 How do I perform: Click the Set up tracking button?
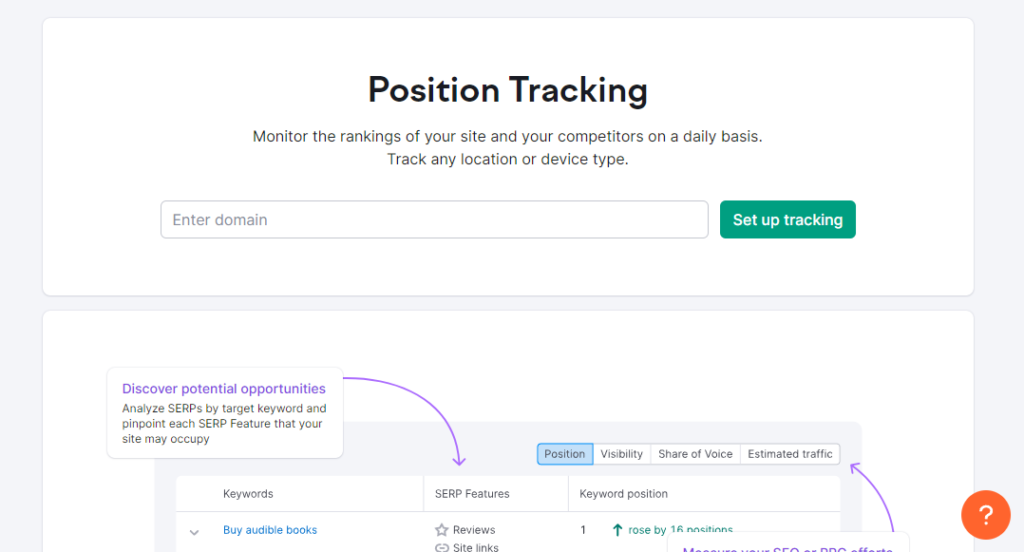point(788,219)
